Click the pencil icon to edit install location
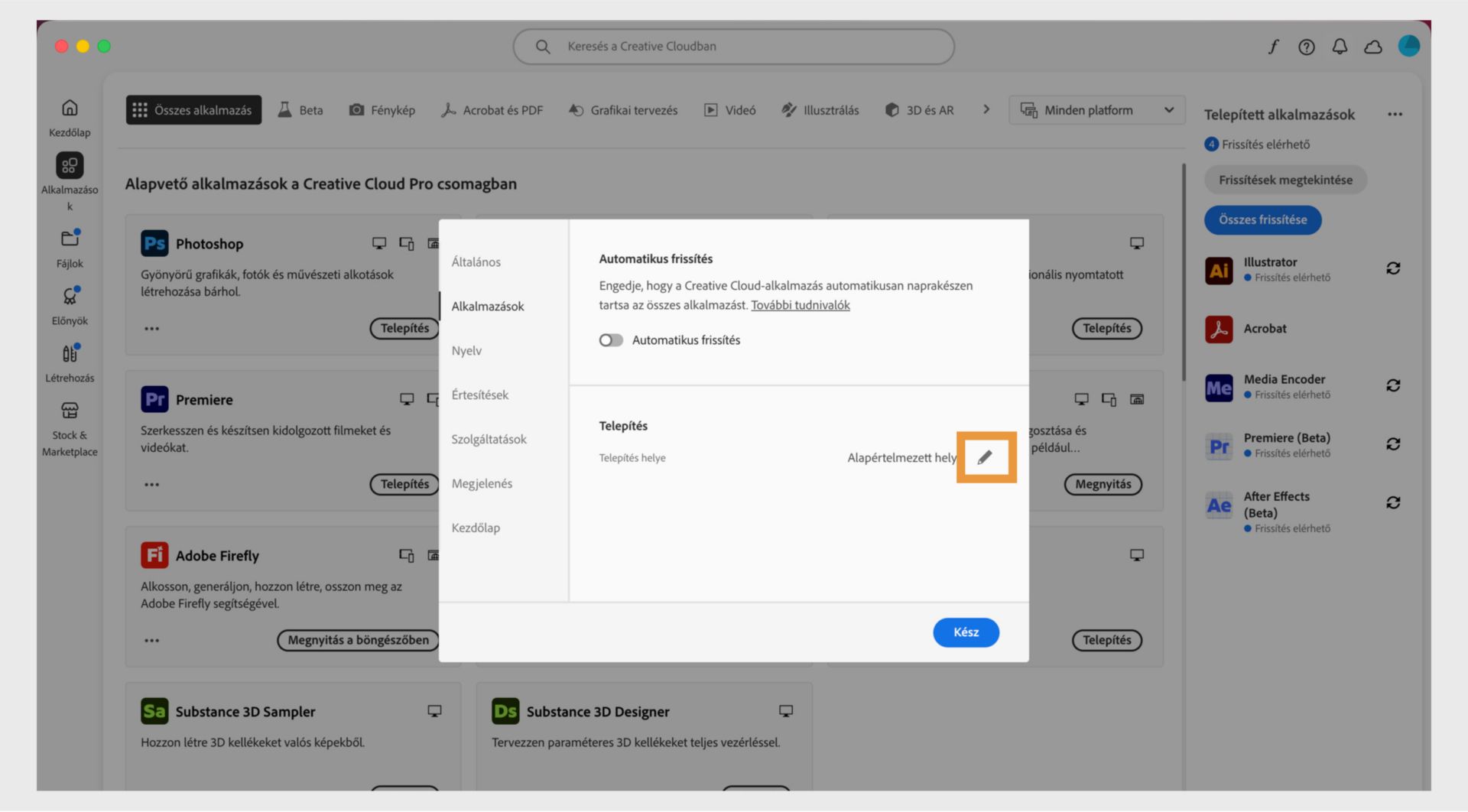Viewport: 1468px width, 812px height. (985, 457)
